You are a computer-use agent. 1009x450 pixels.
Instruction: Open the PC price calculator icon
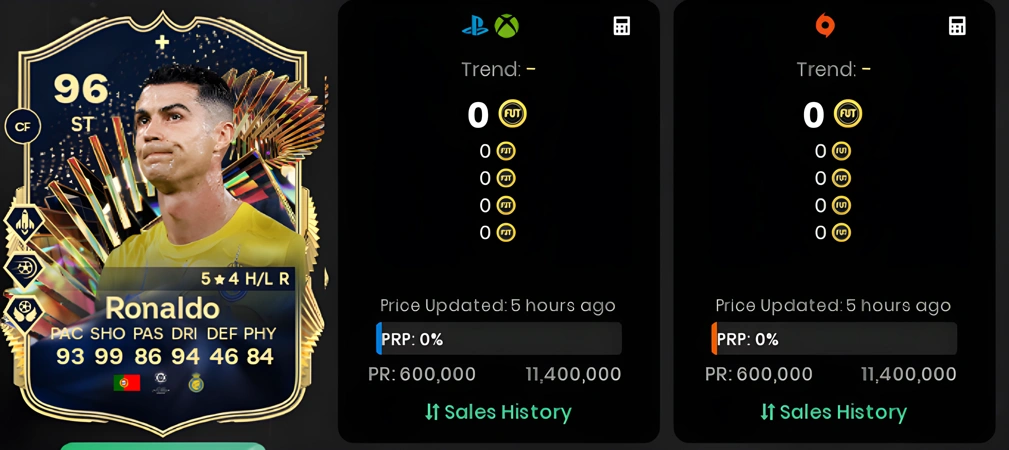[x=958, y=26]
